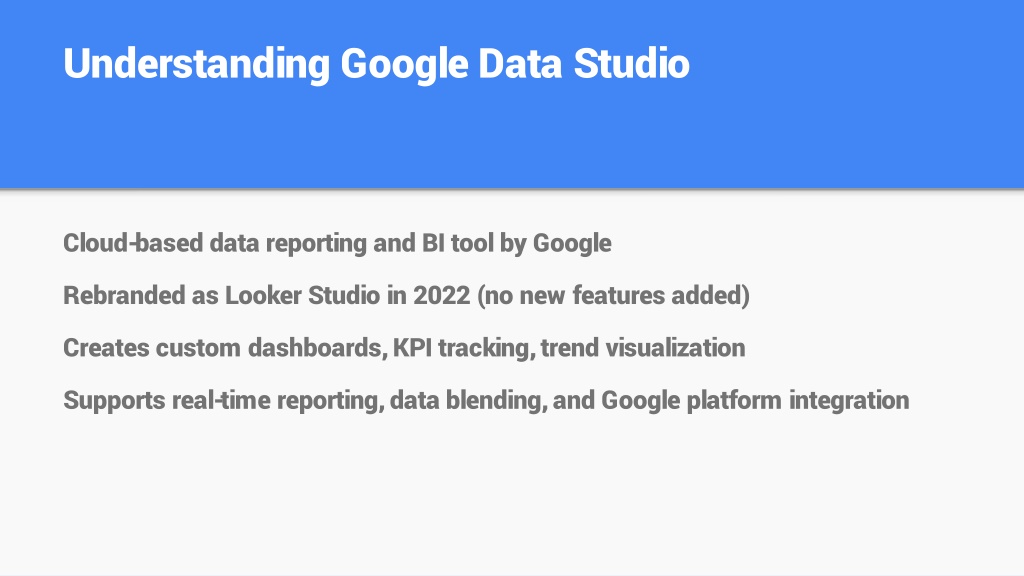
Task: Select the word 'Understanding' in the title
Action: tap(197, 64)
